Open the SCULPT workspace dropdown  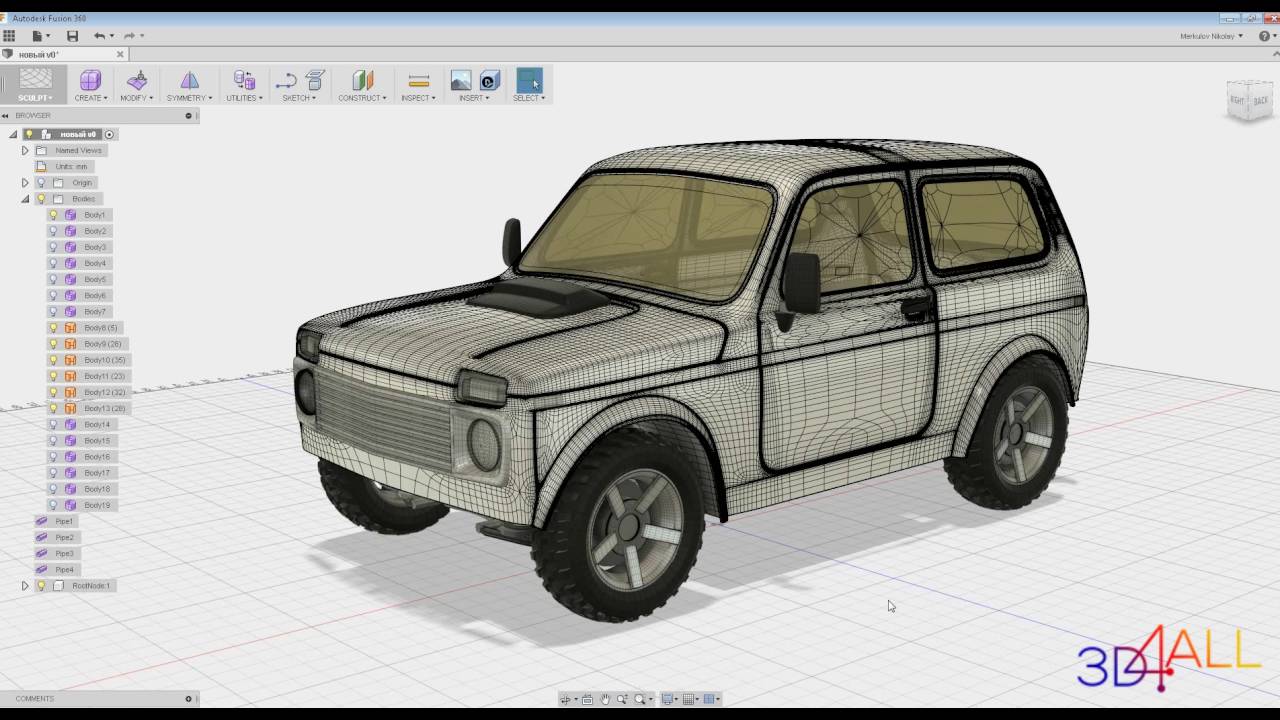[x=35, y=98]
